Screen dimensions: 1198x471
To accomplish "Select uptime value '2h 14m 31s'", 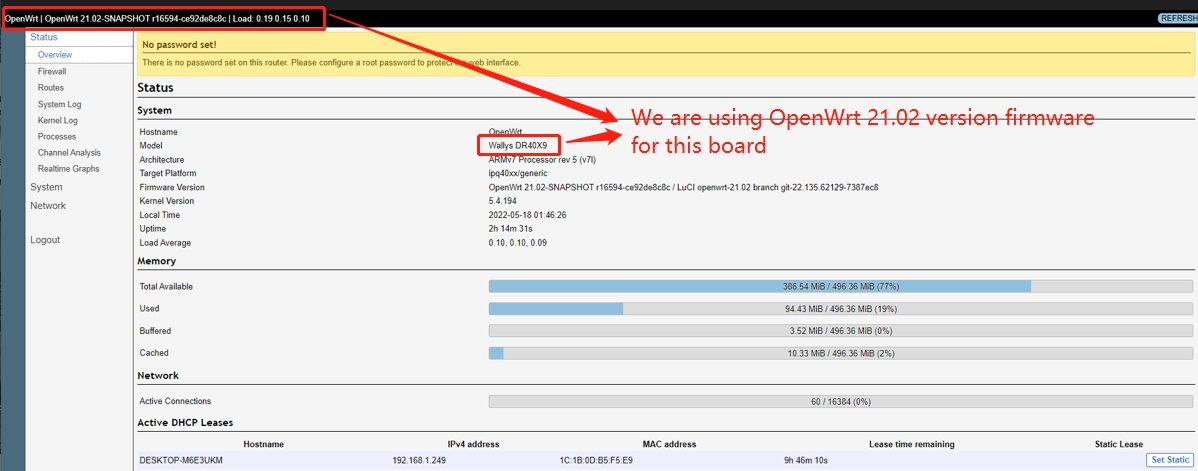I will 510,229.
